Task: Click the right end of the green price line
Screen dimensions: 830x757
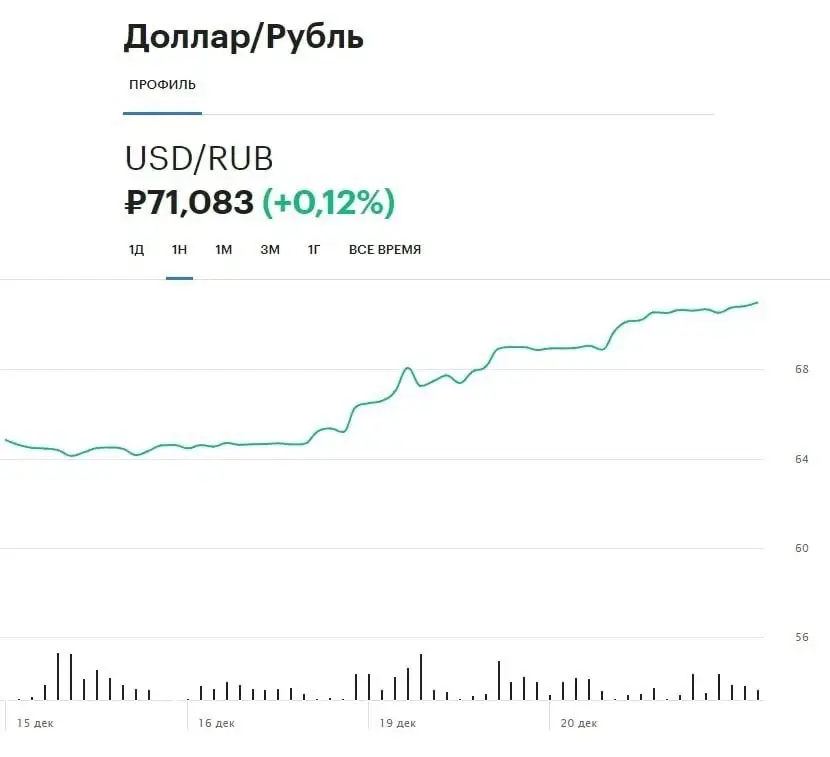Action: coord(756,302)
